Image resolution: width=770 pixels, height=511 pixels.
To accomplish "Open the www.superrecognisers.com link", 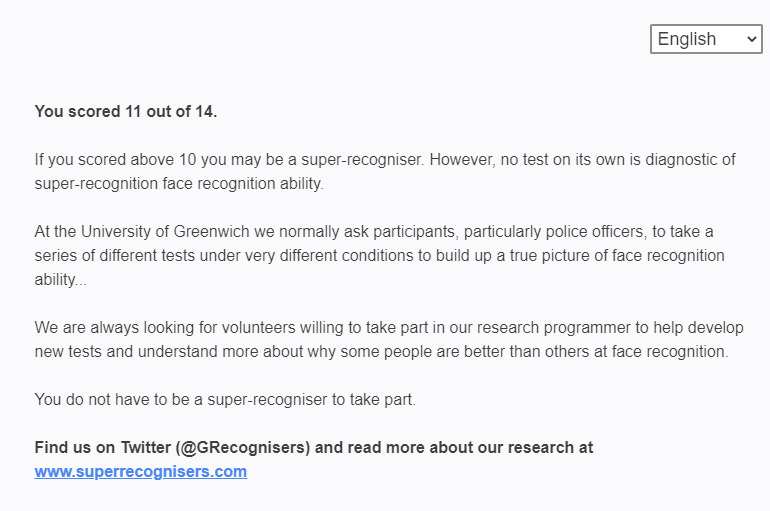I will [140, 471].
